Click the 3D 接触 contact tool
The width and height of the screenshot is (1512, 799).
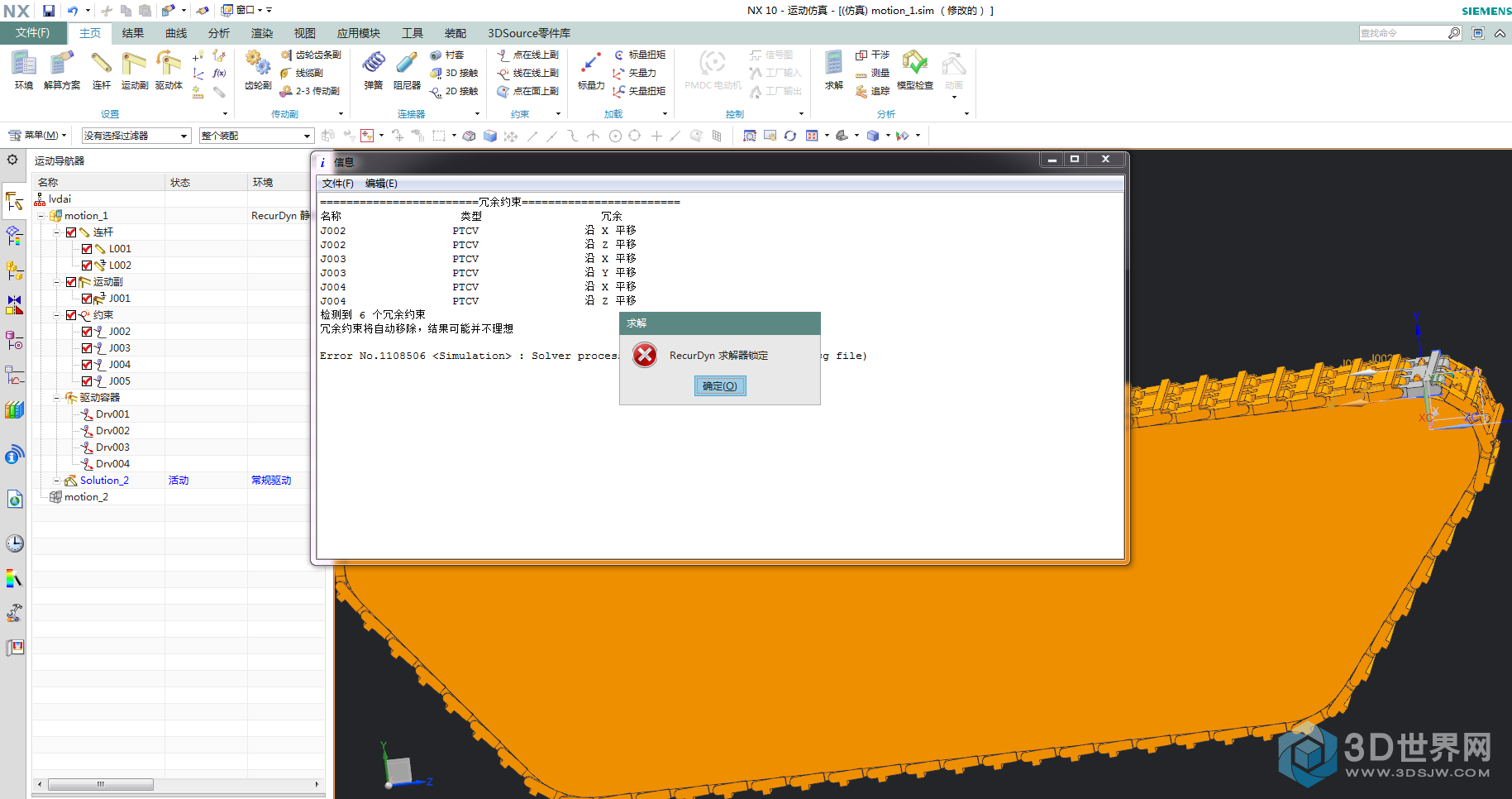[x=454, y=73]
